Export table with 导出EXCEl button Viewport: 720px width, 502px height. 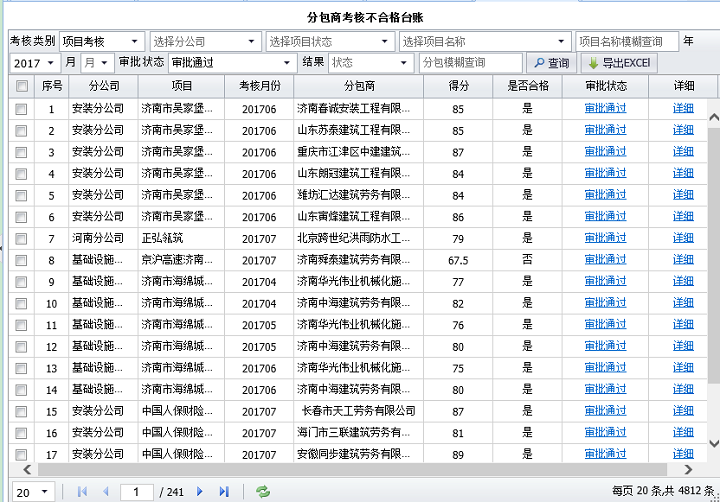click(619, 63)
